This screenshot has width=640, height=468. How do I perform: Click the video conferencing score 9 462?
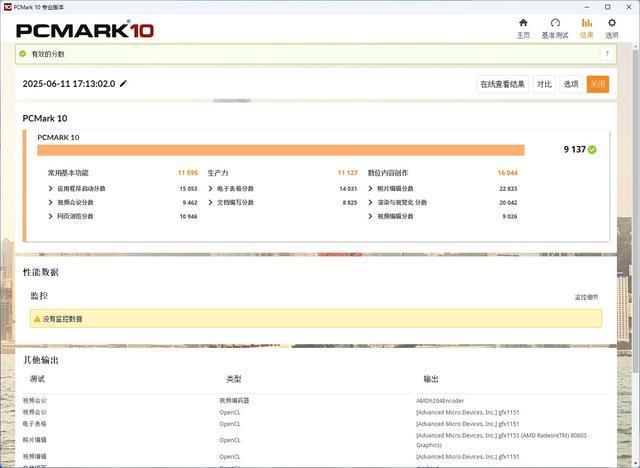coord(190,202)
